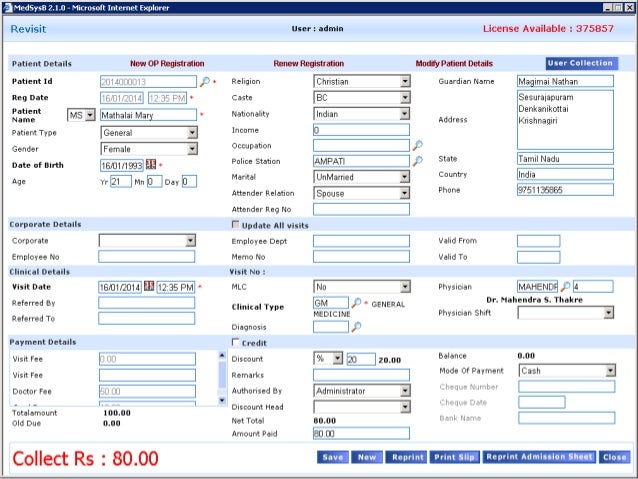The height and width of the screenshot is (479, 638).
Task: Click Physician search magnifier icon
Action: [565, 287]
